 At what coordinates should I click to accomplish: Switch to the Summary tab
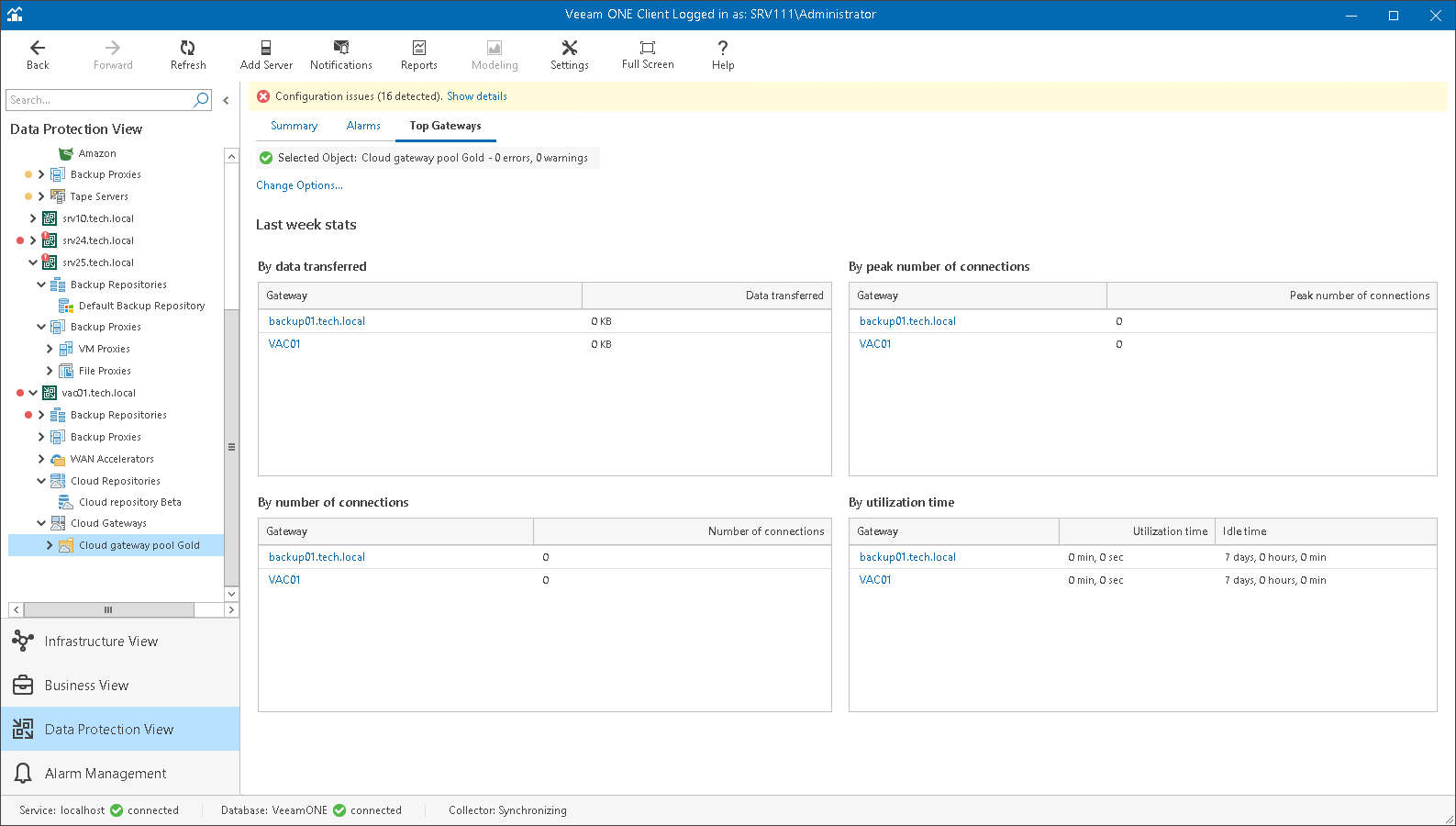294,126
